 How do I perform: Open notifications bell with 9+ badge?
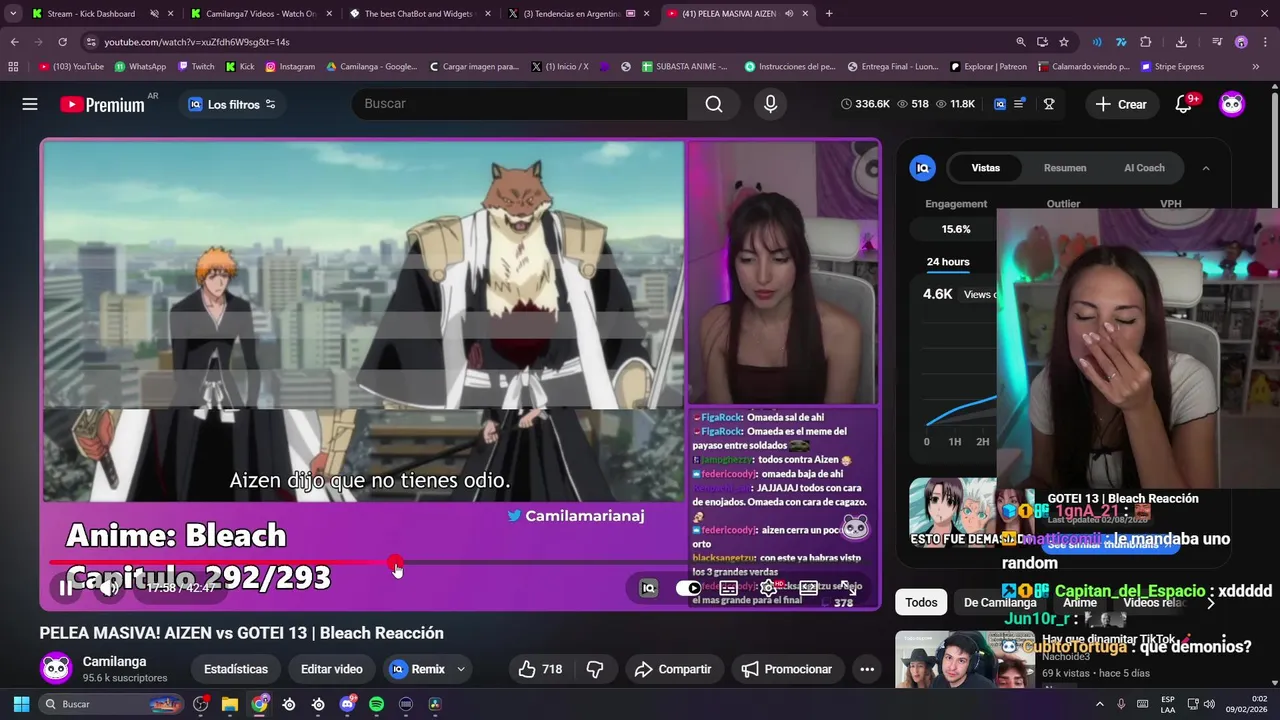[1184, 104]
